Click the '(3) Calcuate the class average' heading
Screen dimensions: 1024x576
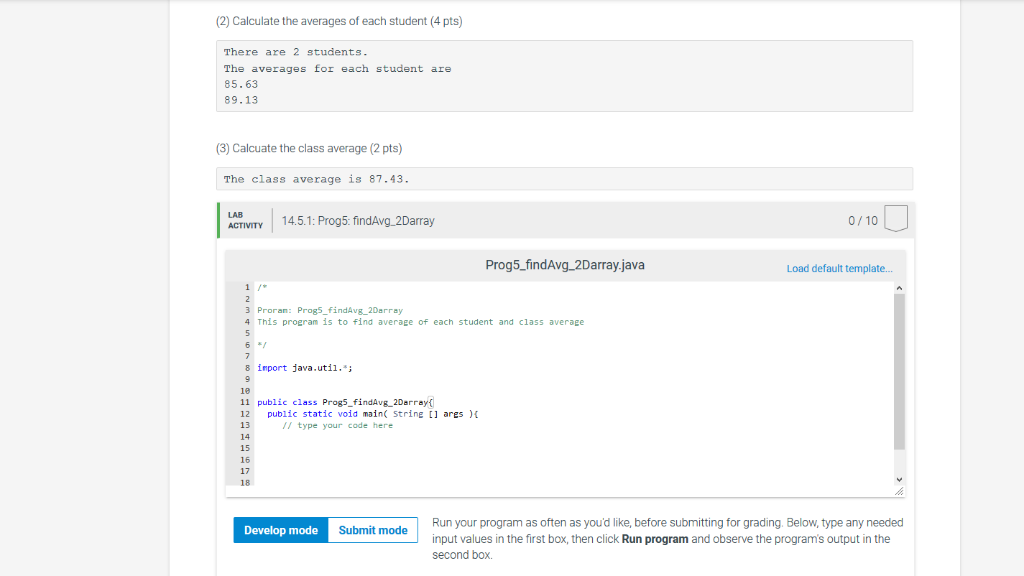pos(309,148)
